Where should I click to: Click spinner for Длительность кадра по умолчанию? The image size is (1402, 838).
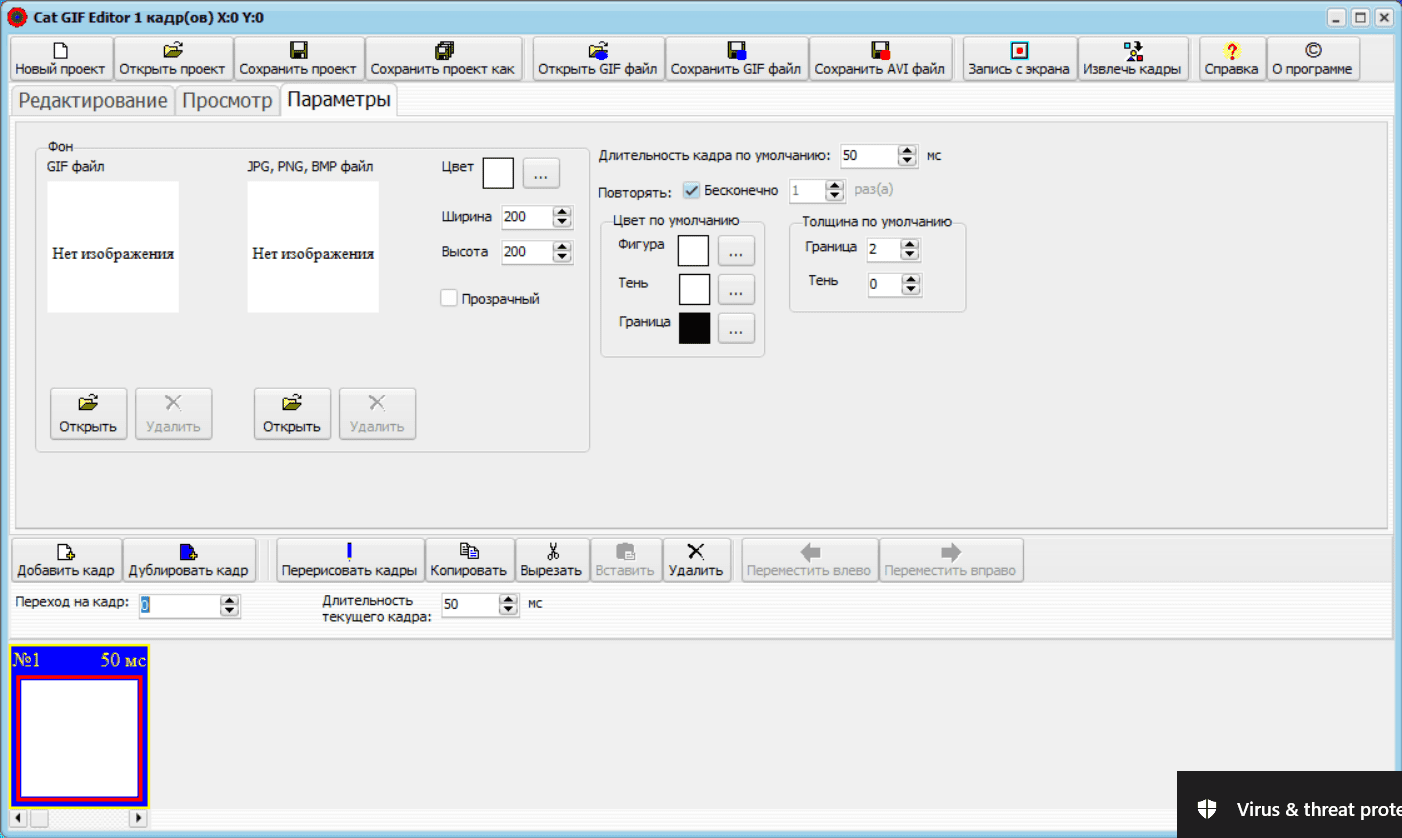[907, 156]
